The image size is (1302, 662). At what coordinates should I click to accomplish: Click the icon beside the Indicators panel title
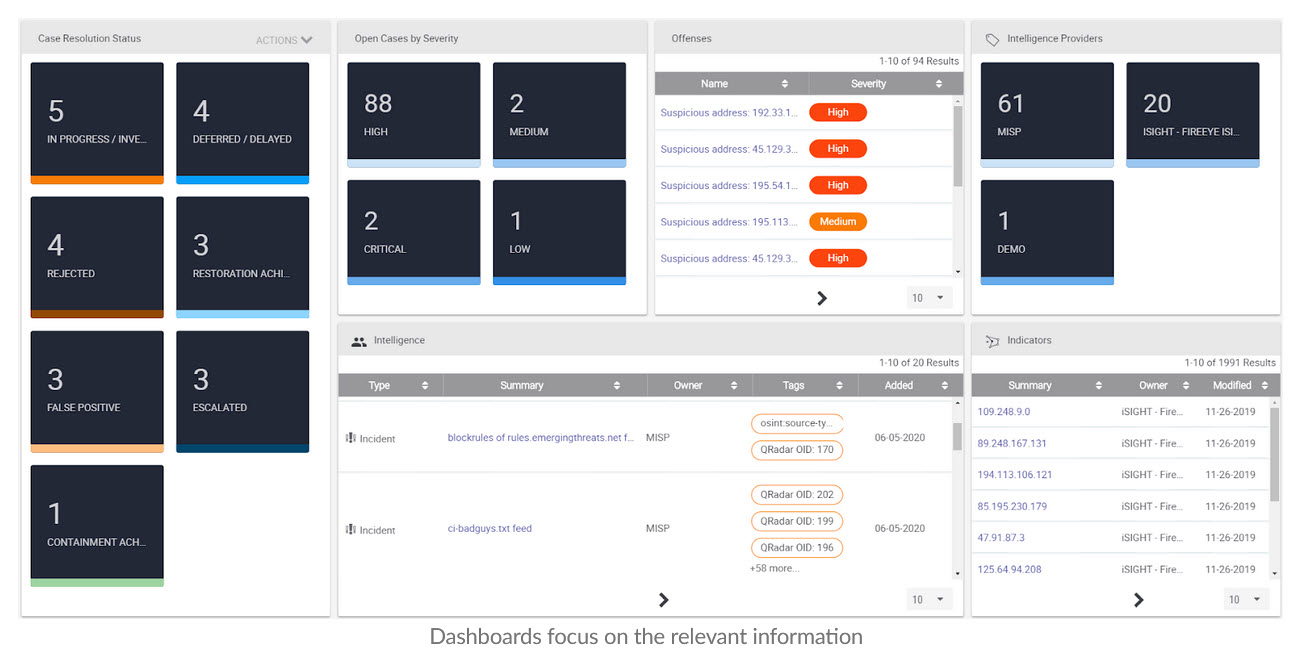pos(992,341)
